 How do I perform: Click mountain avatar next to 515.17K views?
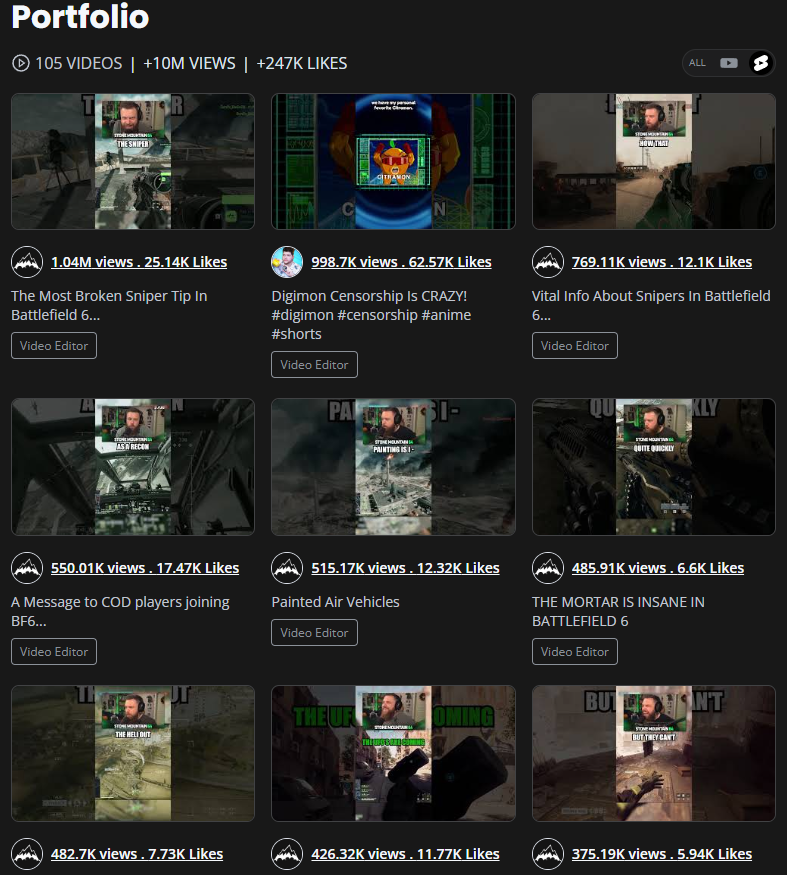pyautogui.click(x=287, y=568)
